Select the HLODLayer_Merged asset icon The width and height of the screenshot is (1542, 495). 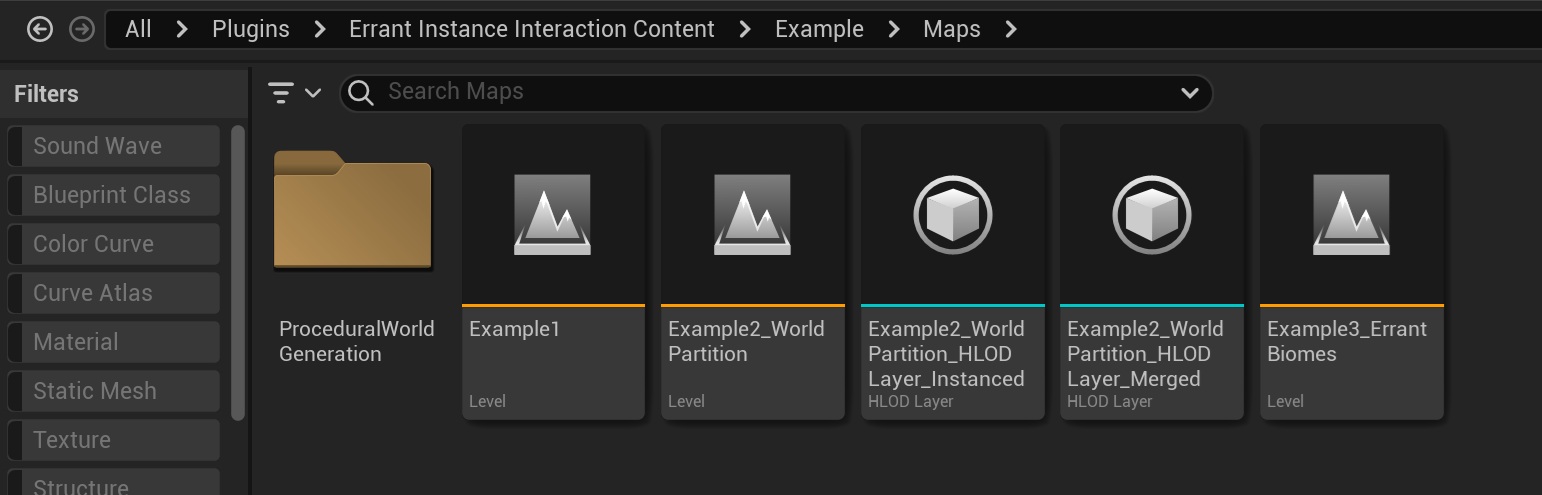[x=1151, y=214]
